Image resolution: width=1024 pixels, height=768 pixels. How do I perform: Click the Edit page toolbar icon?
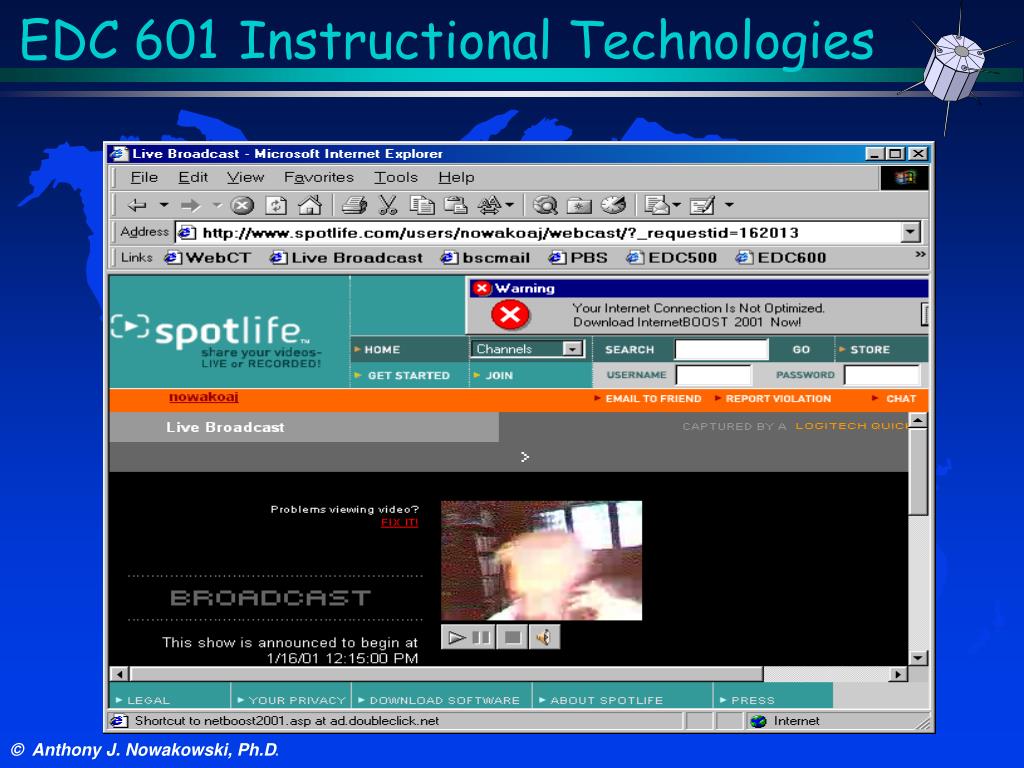click(702, 206)
